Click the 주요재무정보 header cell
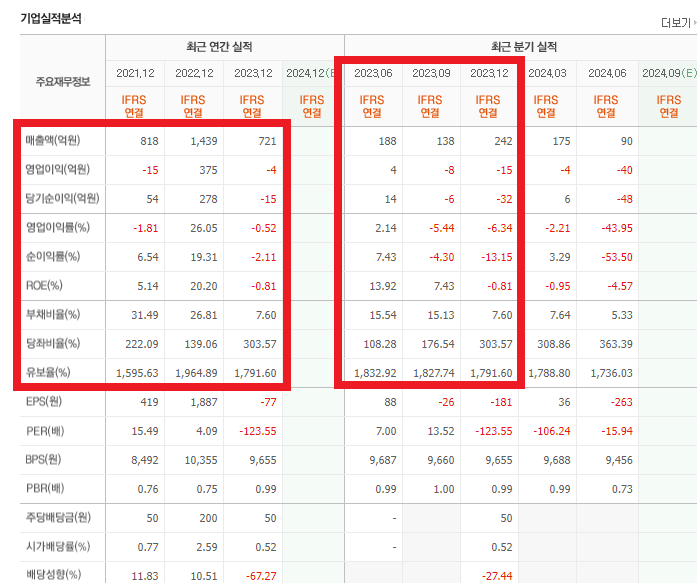 click(x=63, y=81)
